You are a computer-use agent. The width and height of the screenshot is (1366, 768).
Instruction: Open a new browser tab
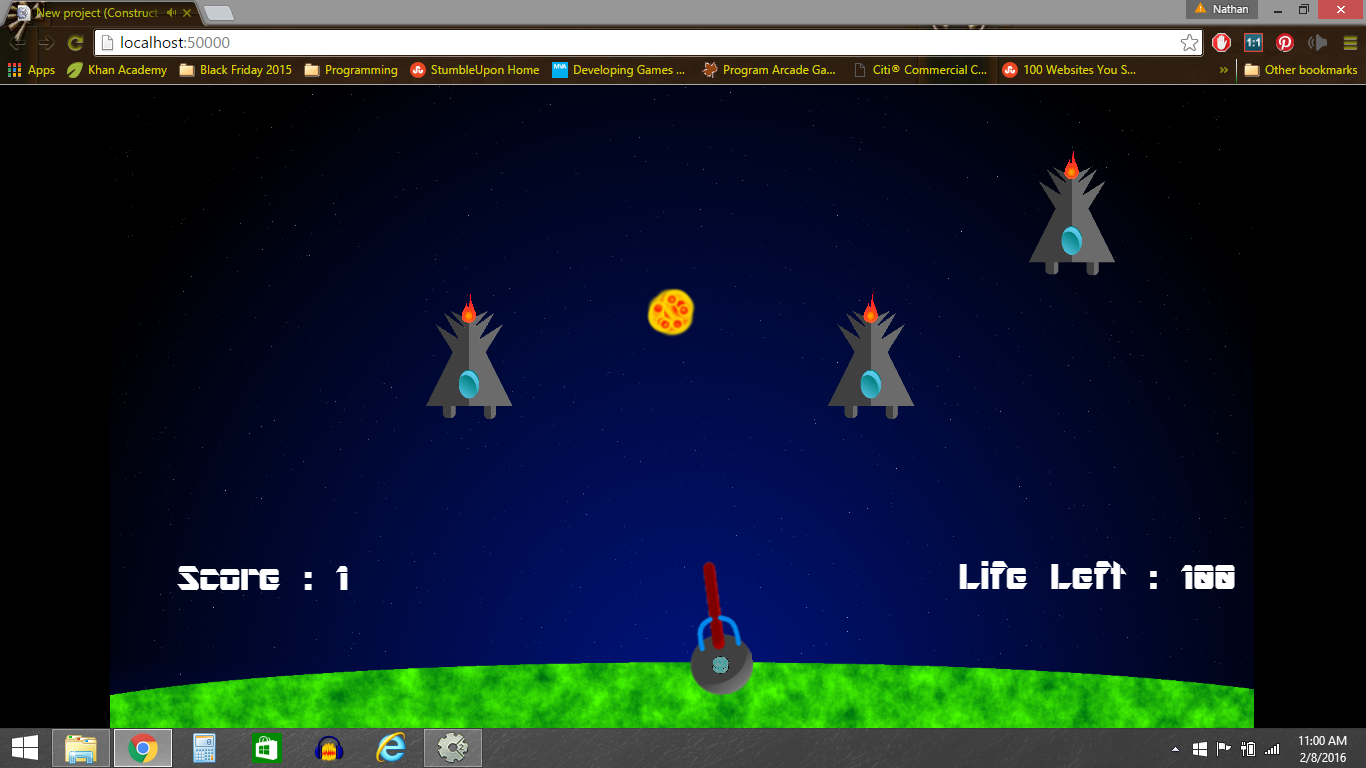click(218, 13)
